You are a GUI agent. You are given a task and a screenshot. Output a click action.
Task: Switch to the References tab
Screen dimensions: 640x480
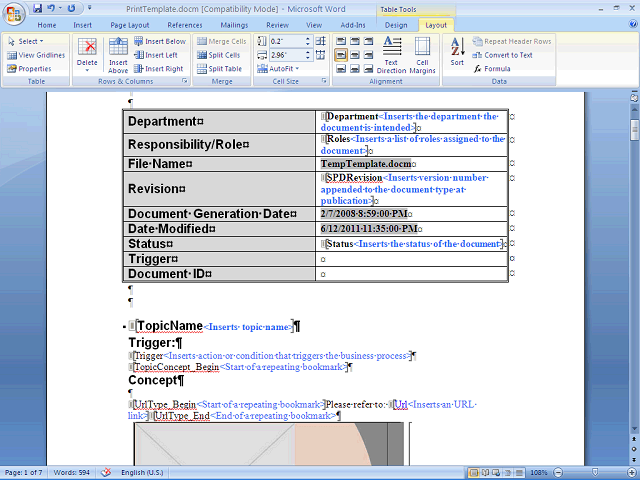point(184,25)
